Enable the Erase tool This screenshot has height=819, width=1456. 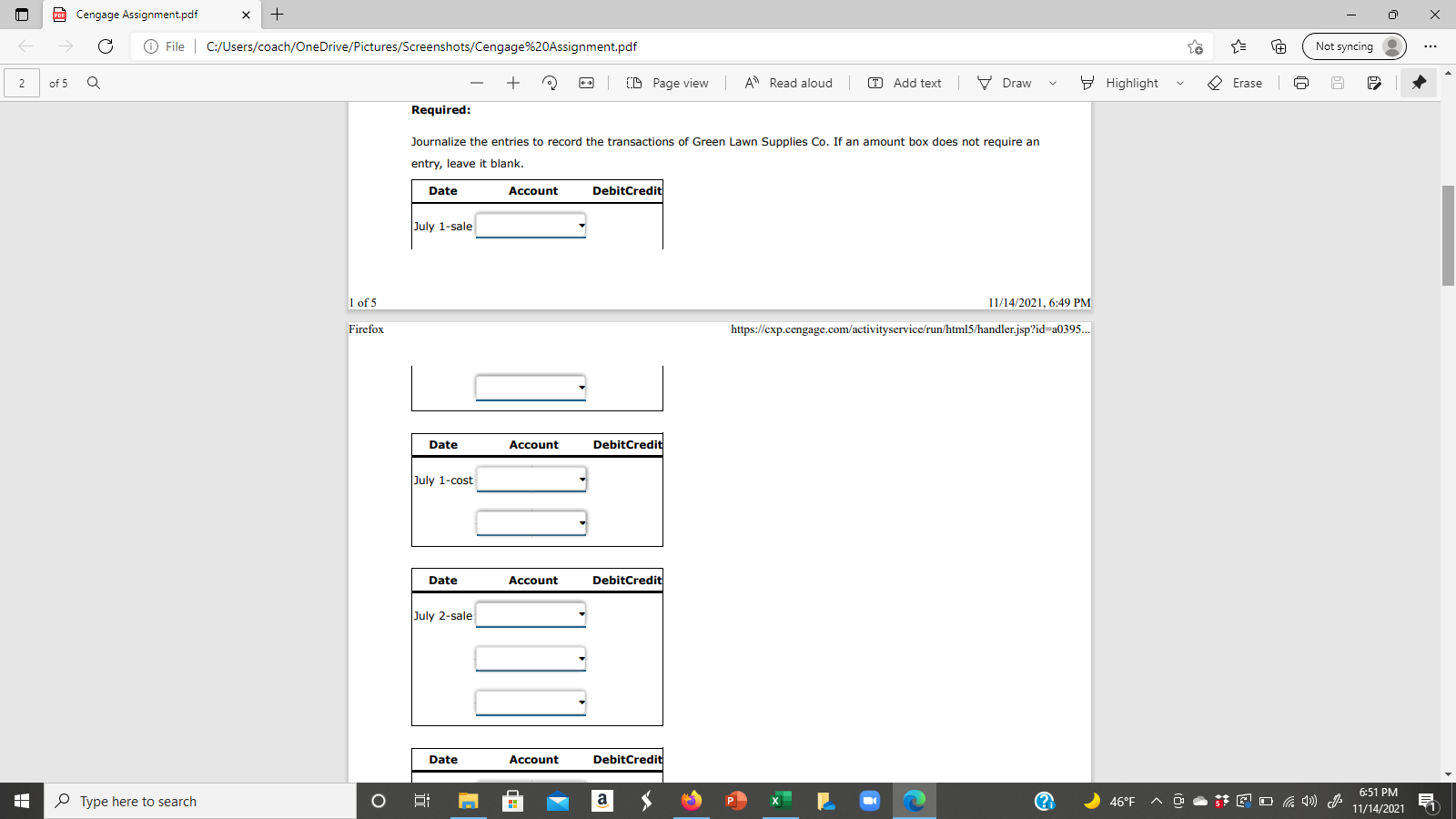(1236, 83)
